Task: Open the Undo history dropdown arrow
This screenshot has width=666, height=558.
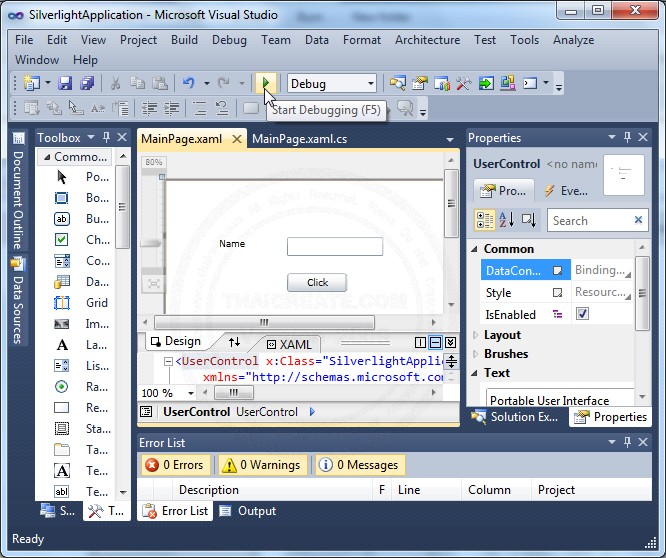Action: [206, 83]
